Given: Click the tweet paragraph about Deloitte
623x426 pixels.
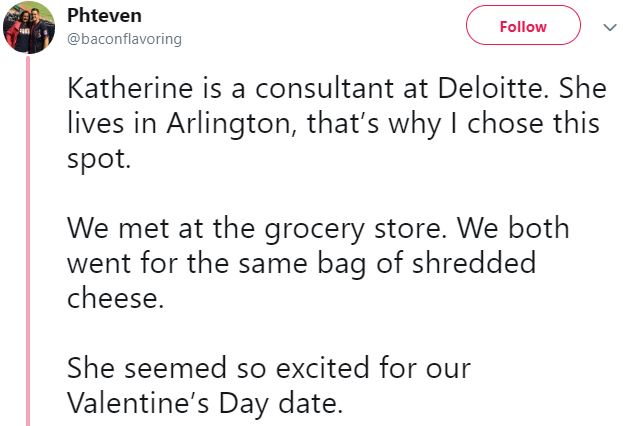Looking at the screenshot, I should [337, 123].
